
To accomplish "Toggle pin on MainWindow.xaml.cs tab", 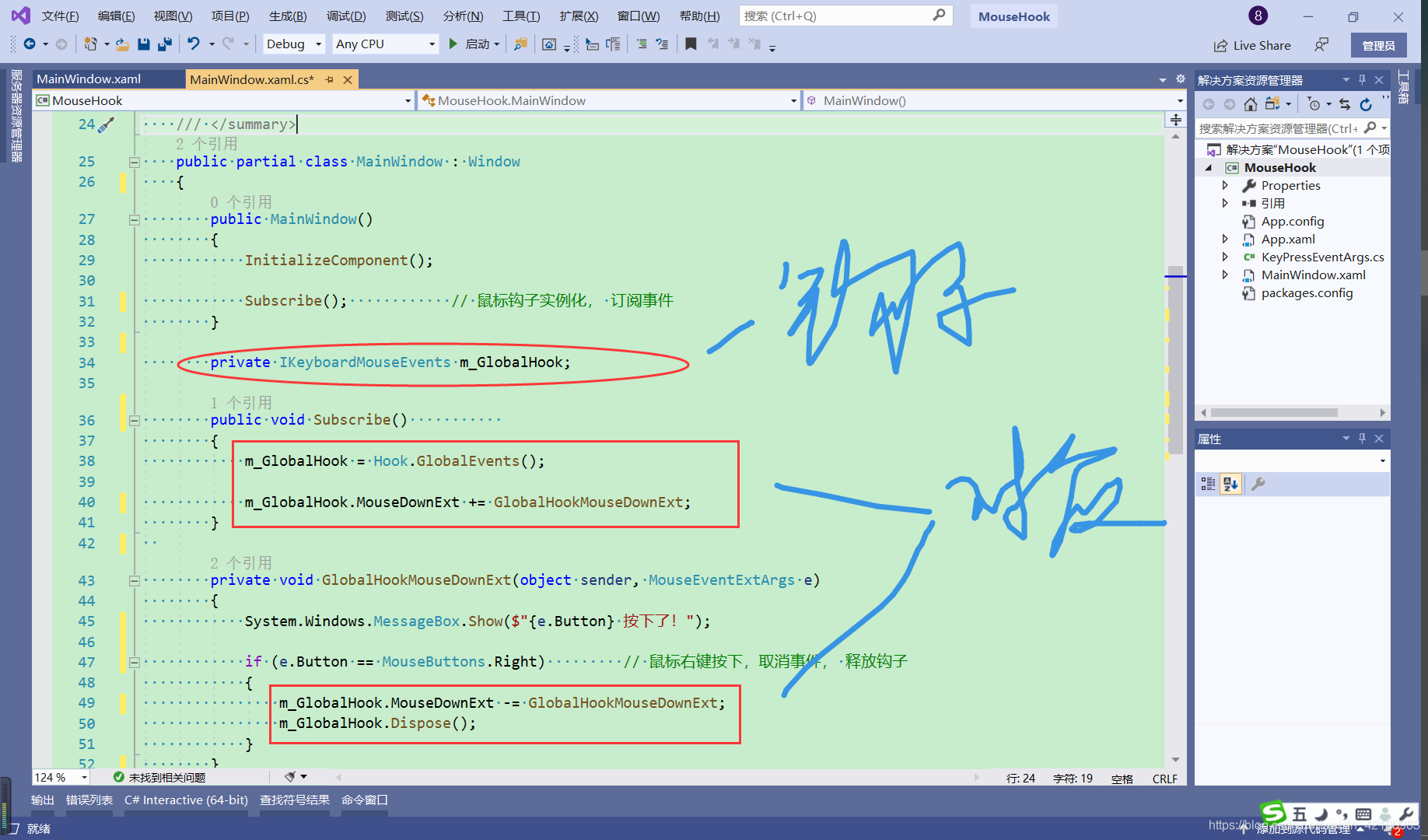I will [x=329, y=79].
